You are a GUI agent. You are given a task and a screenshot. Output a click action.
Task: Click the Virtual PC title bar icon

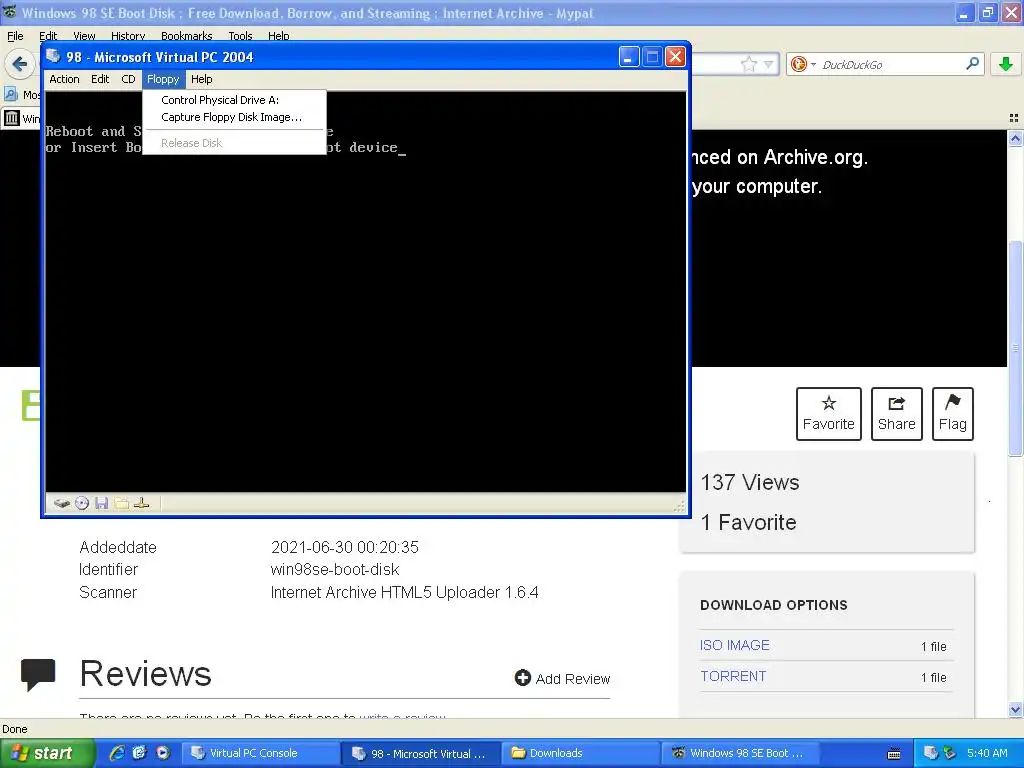click(x=54, y=56)
